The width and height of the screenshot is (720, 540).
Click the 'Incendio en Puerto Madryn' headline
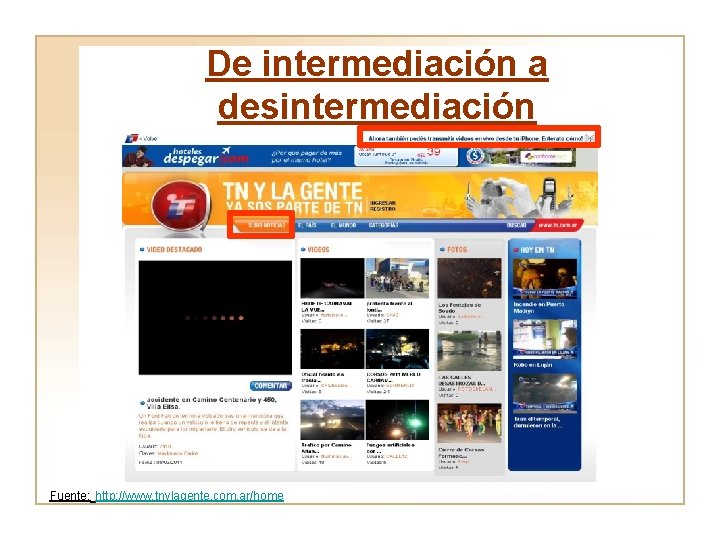[539, 307]
